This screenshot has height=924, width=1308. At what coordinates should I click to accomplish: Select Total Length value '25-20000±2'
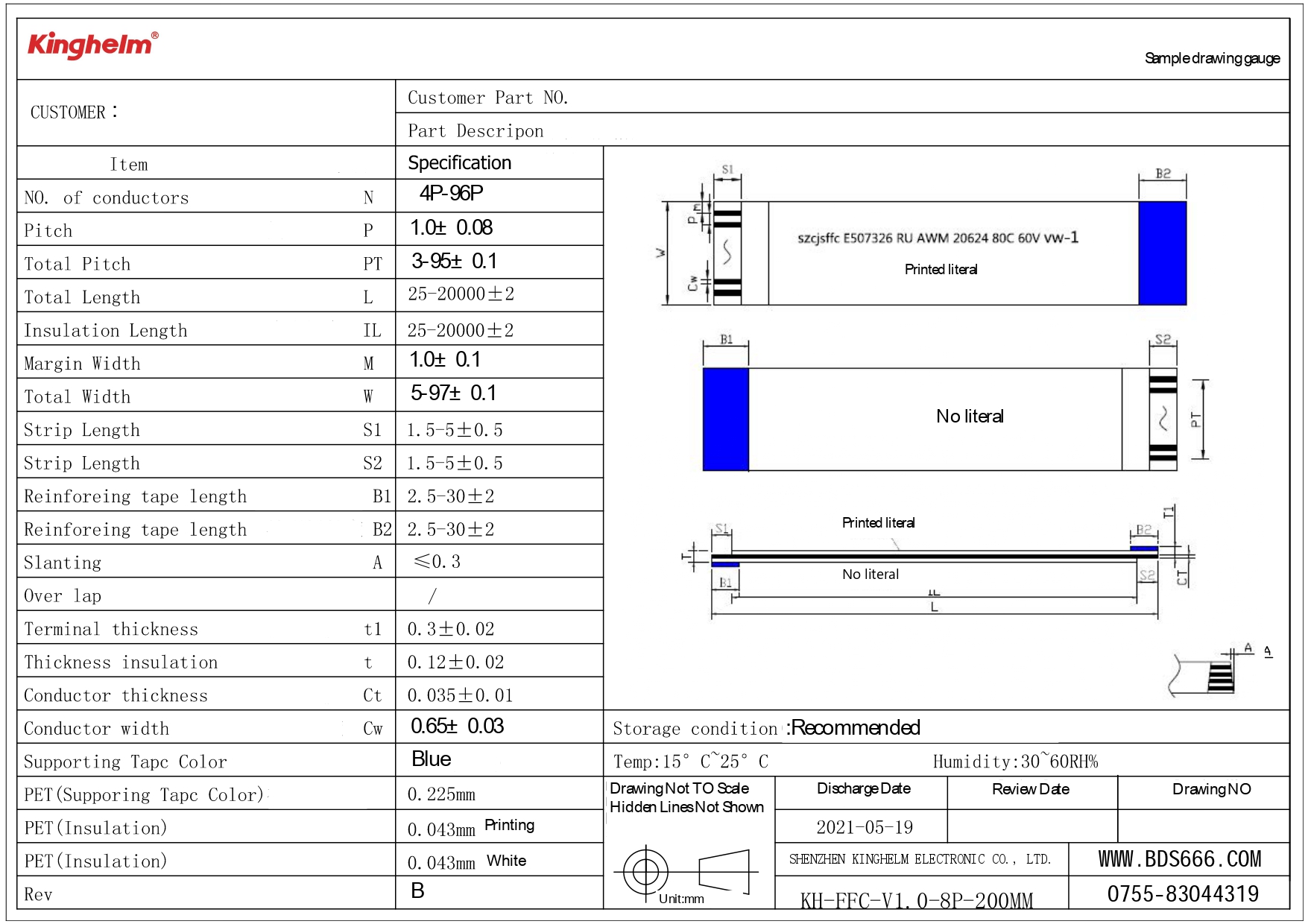click(461, 294)
